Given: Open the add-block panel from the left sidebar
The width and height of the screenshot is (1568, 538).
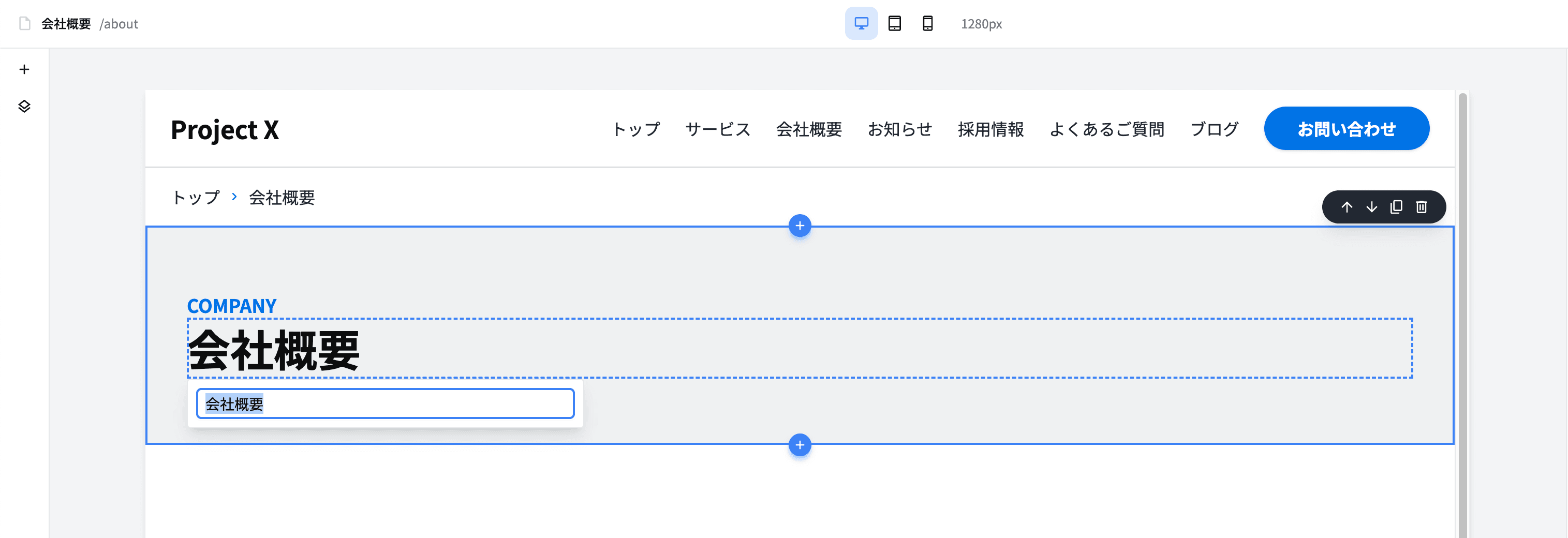Looking at the screenshot, I should pyautogui.click(x=24, y=69).
